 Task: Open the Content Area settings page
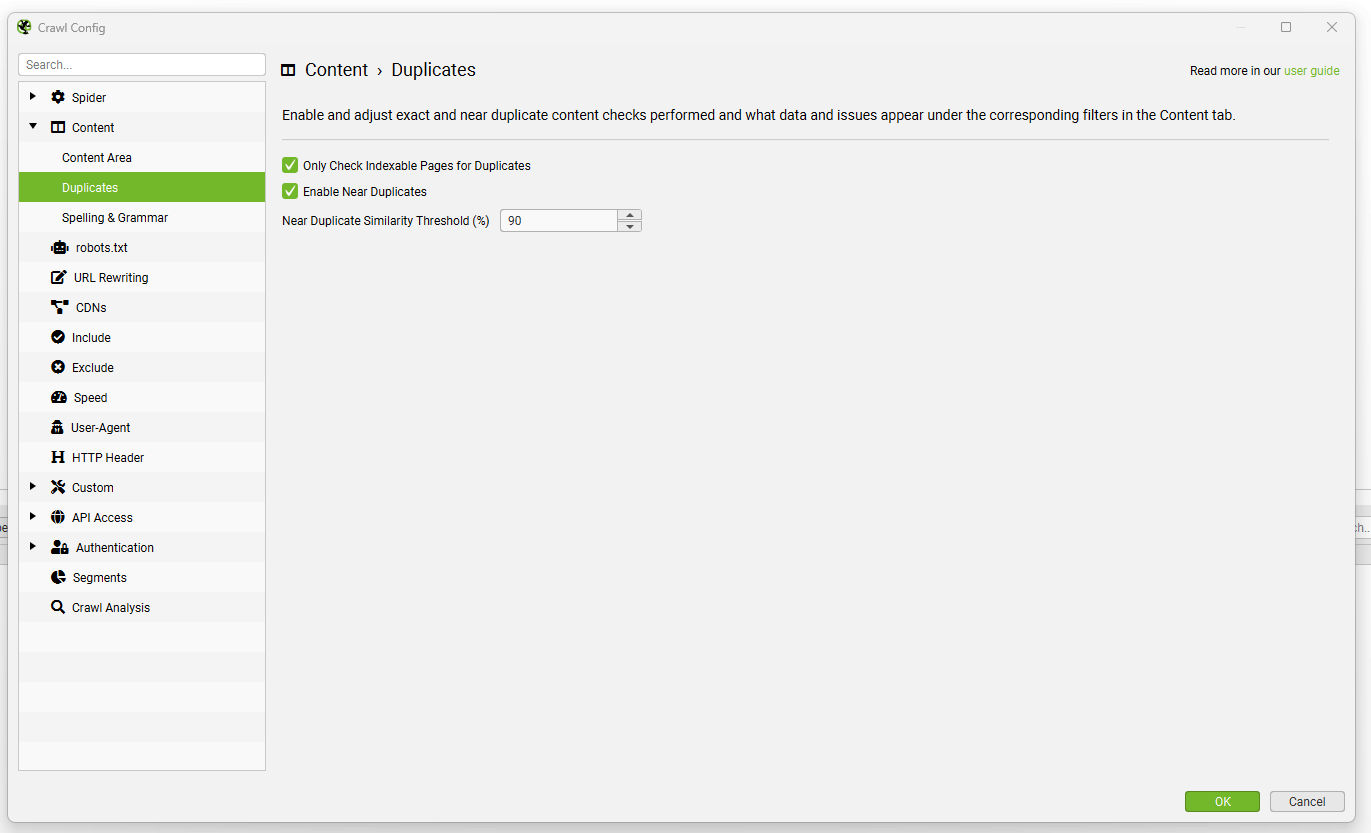pyautogui.click(x=97, y=157)
